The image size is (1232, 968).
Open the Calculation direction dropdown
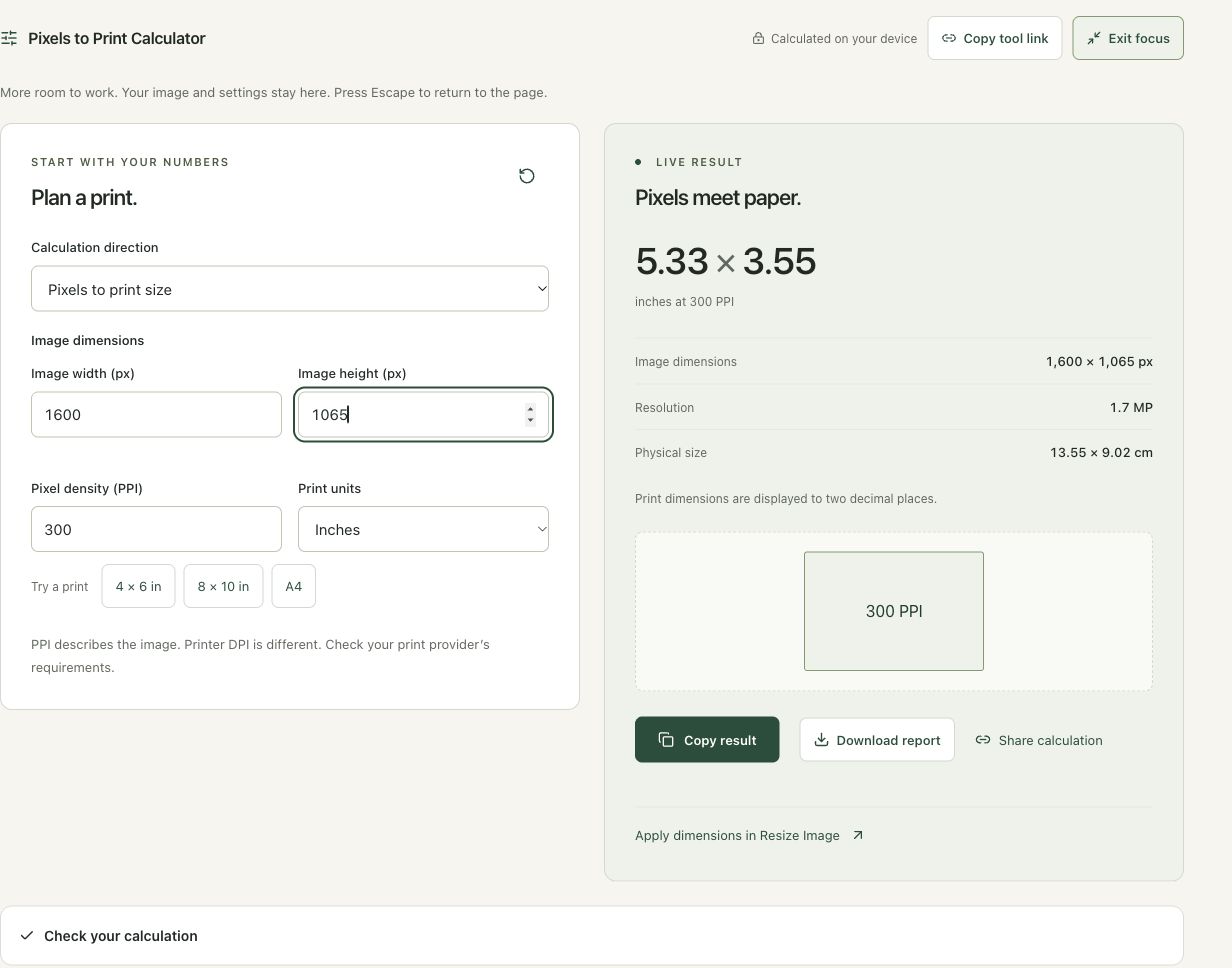[x=290, y=289]
